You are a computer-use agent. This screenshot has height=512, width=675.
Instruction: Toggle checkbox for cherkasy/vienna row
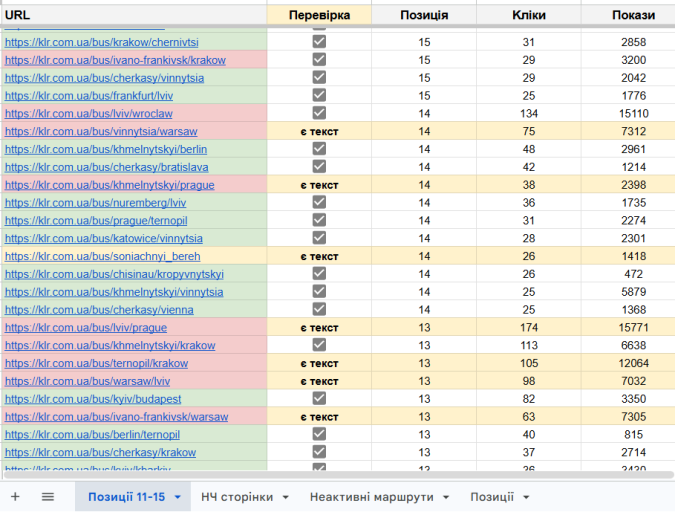(x=319, y=309)
